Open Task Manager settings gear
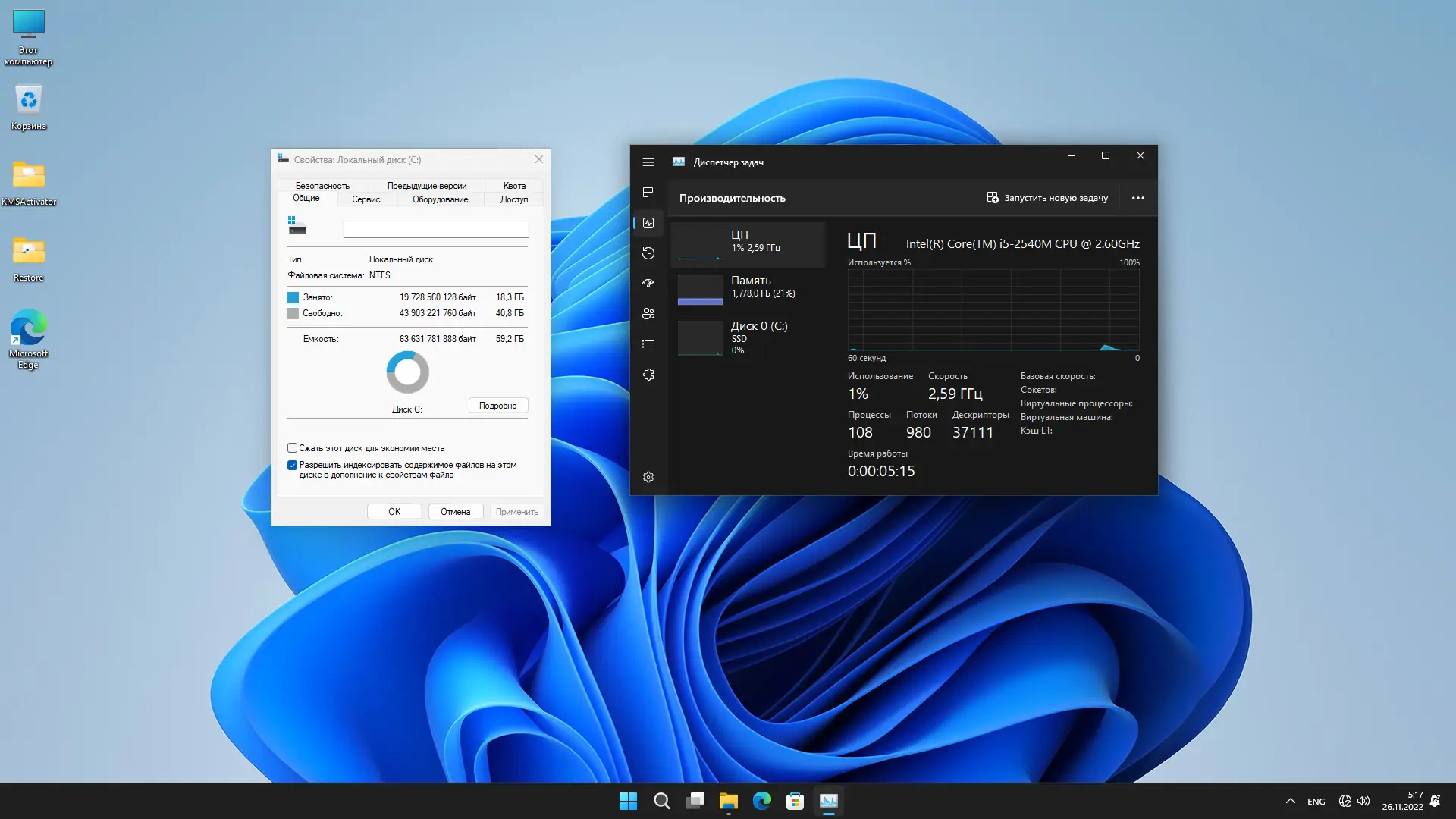The width and height of the screenshot is (1456, 819). 648,477
